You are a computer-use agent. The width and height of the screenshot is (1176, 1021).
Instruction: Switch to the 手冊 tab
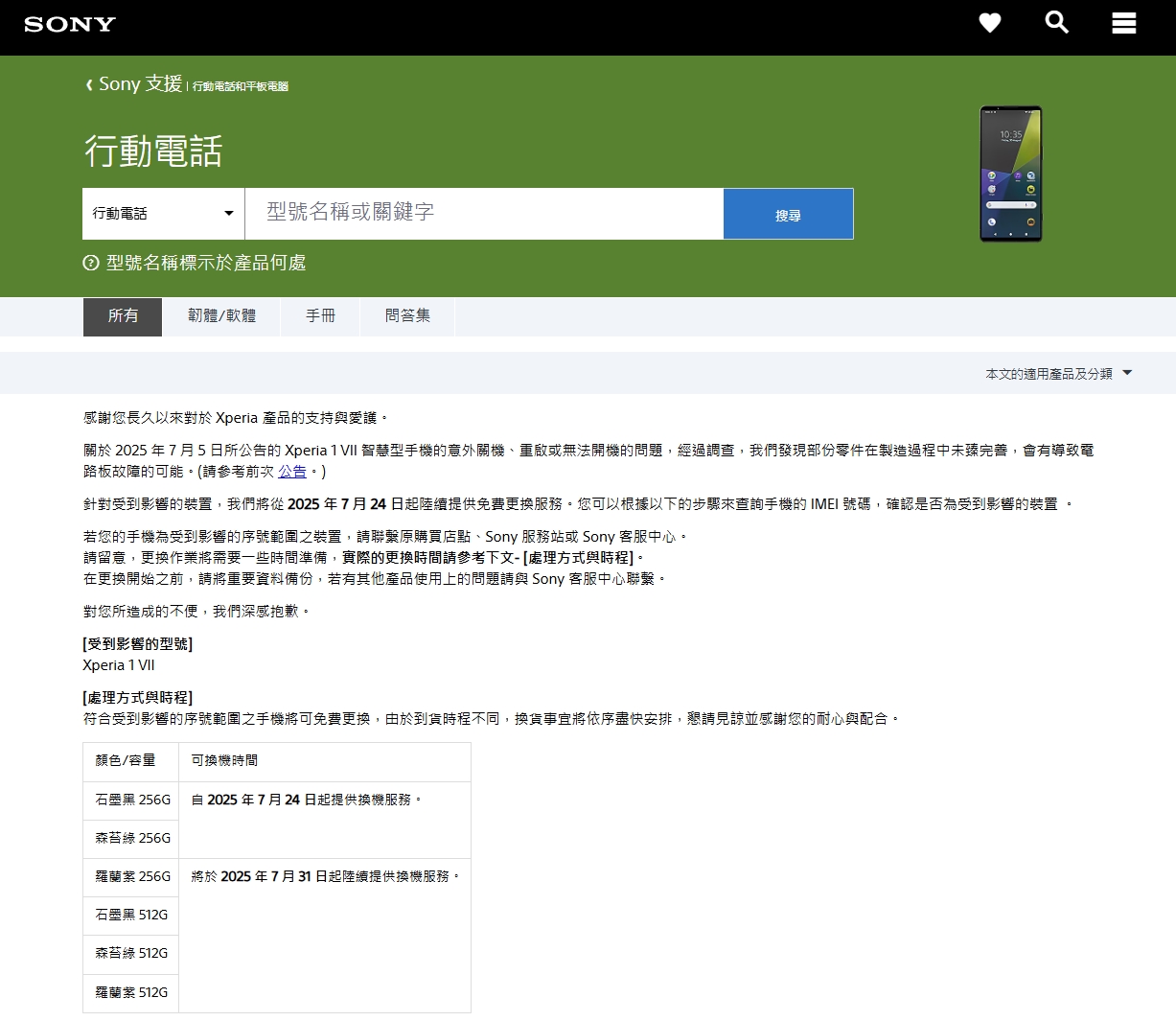320,316
